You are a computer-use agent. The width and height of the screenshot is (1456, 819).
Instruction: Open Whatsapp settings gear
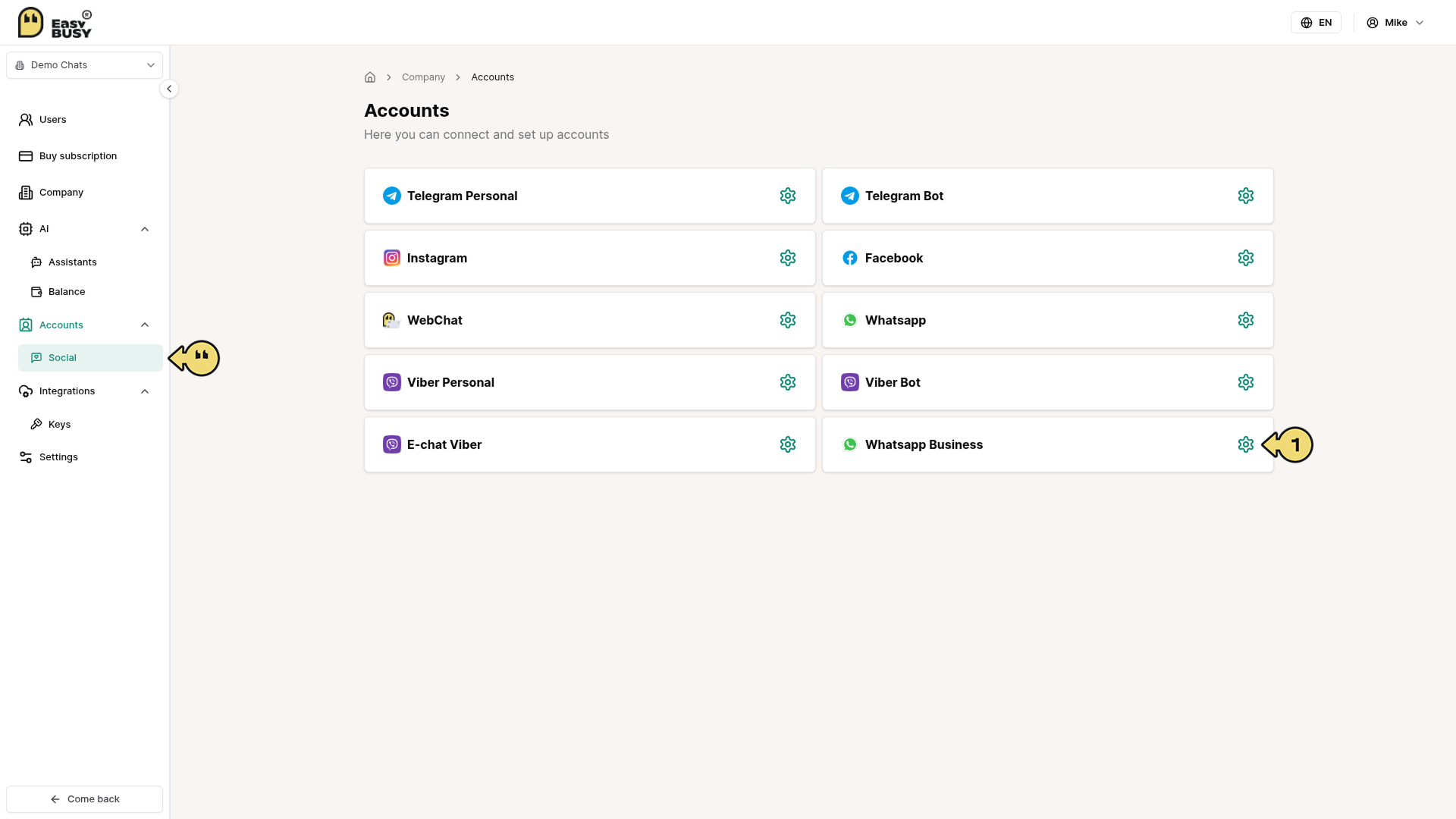(1246, 320)
